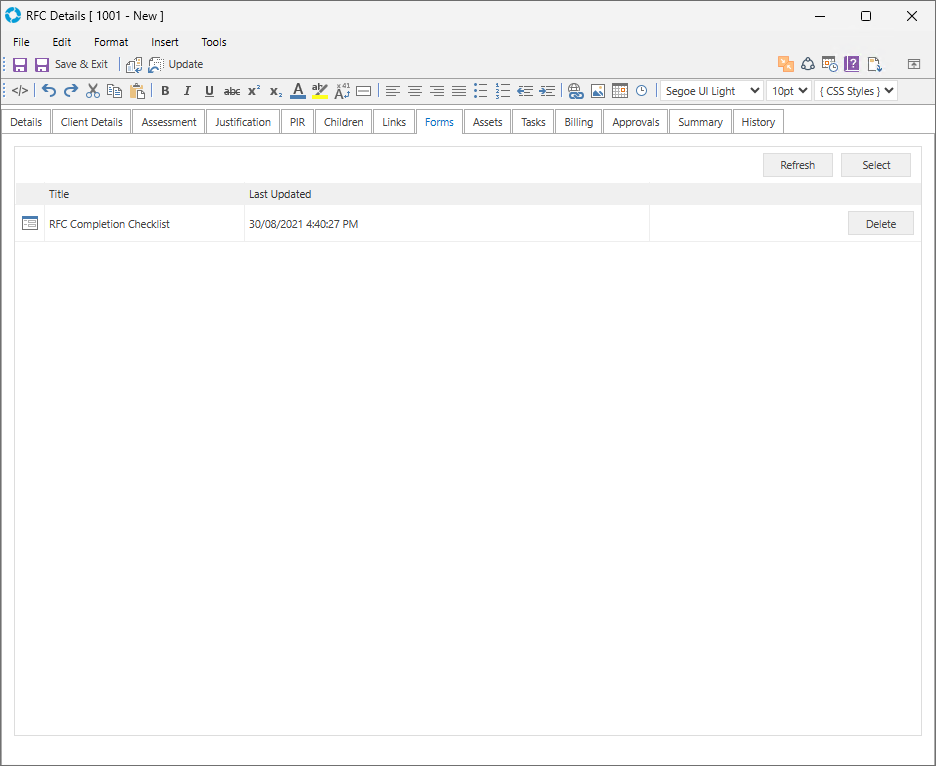Insert a table with the grid icon
The height and width of the screenshot is (766, 936).
click(620, 91)
